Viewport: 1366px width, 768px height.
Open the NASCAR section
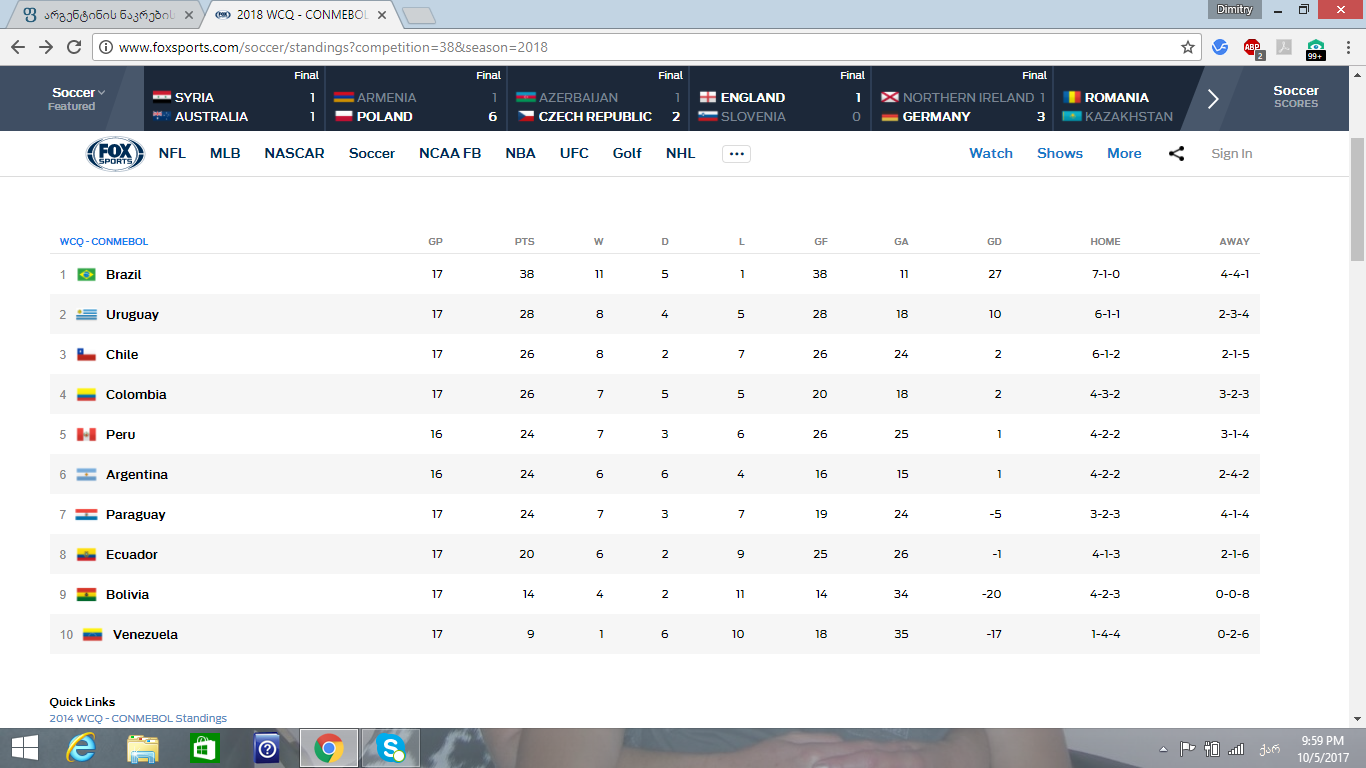[x=294, y=153]
